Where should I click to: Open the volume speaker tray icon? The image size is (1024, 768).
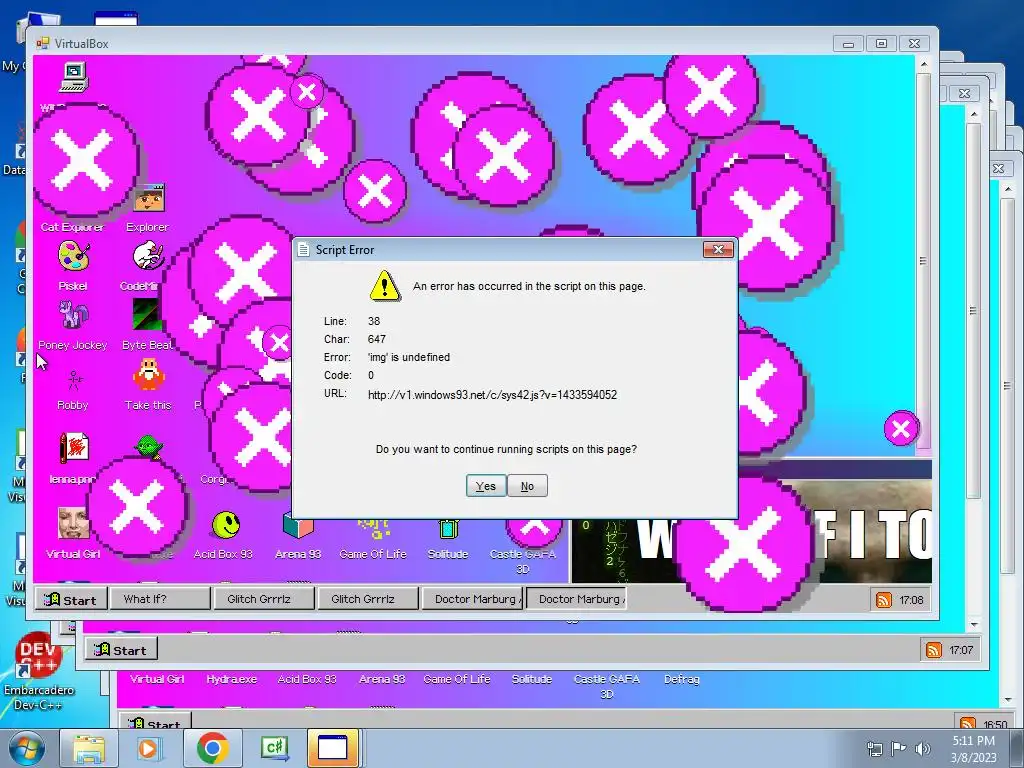pyautogui.click(x=922, y=749)
